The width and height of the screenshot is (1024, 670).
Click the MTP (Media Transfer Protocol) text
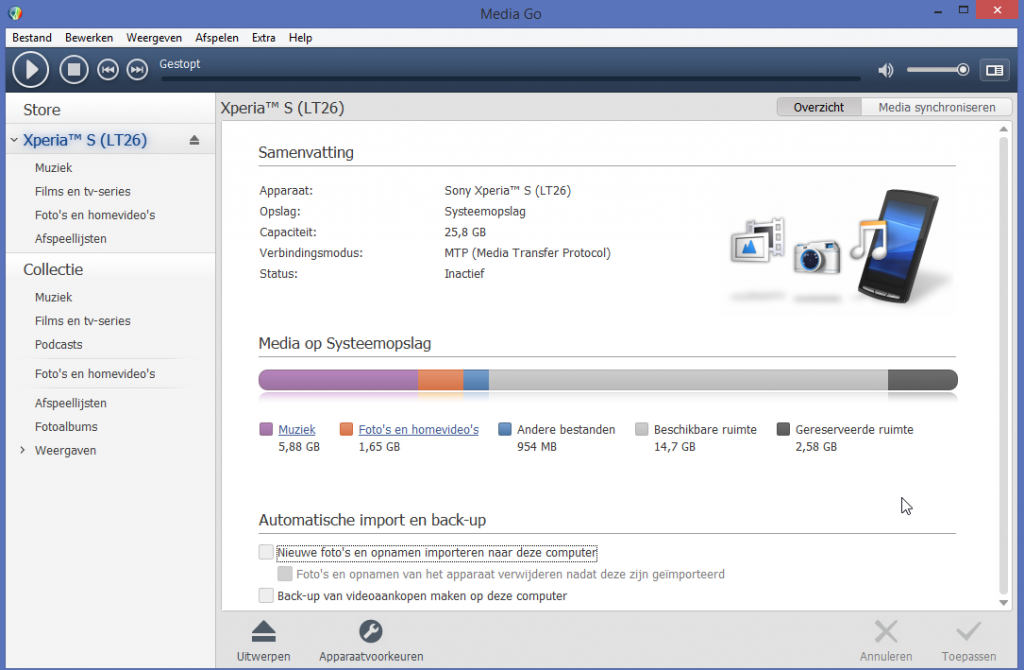(528, 253)
